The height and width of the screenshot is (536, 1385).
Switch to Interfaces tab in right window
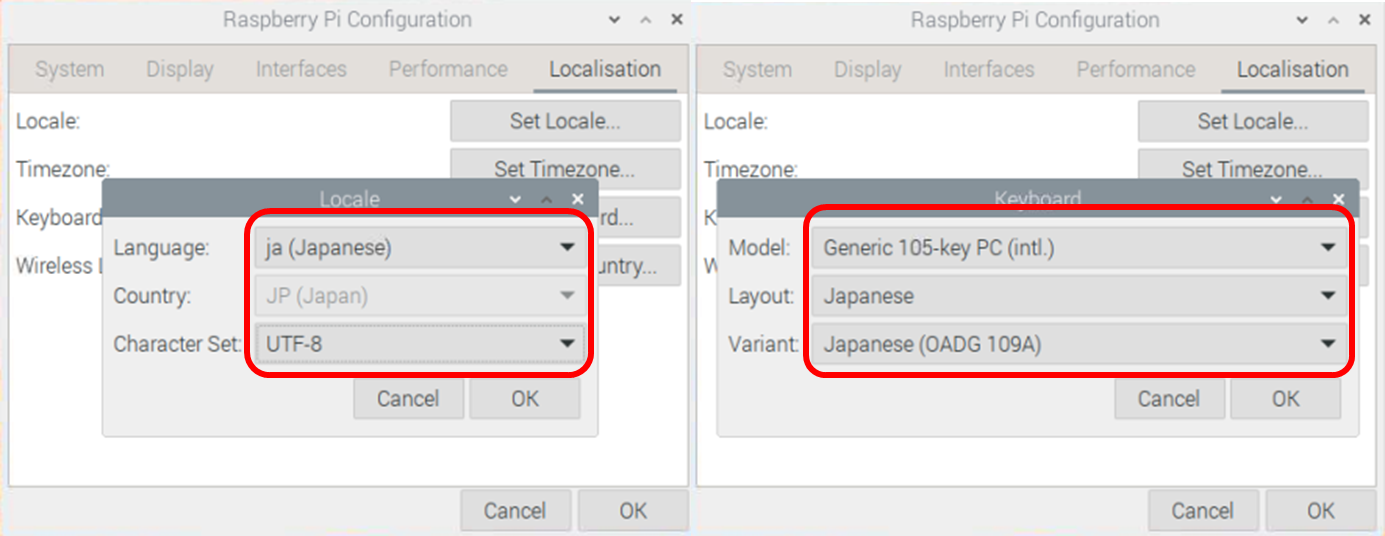coord(989,69)
